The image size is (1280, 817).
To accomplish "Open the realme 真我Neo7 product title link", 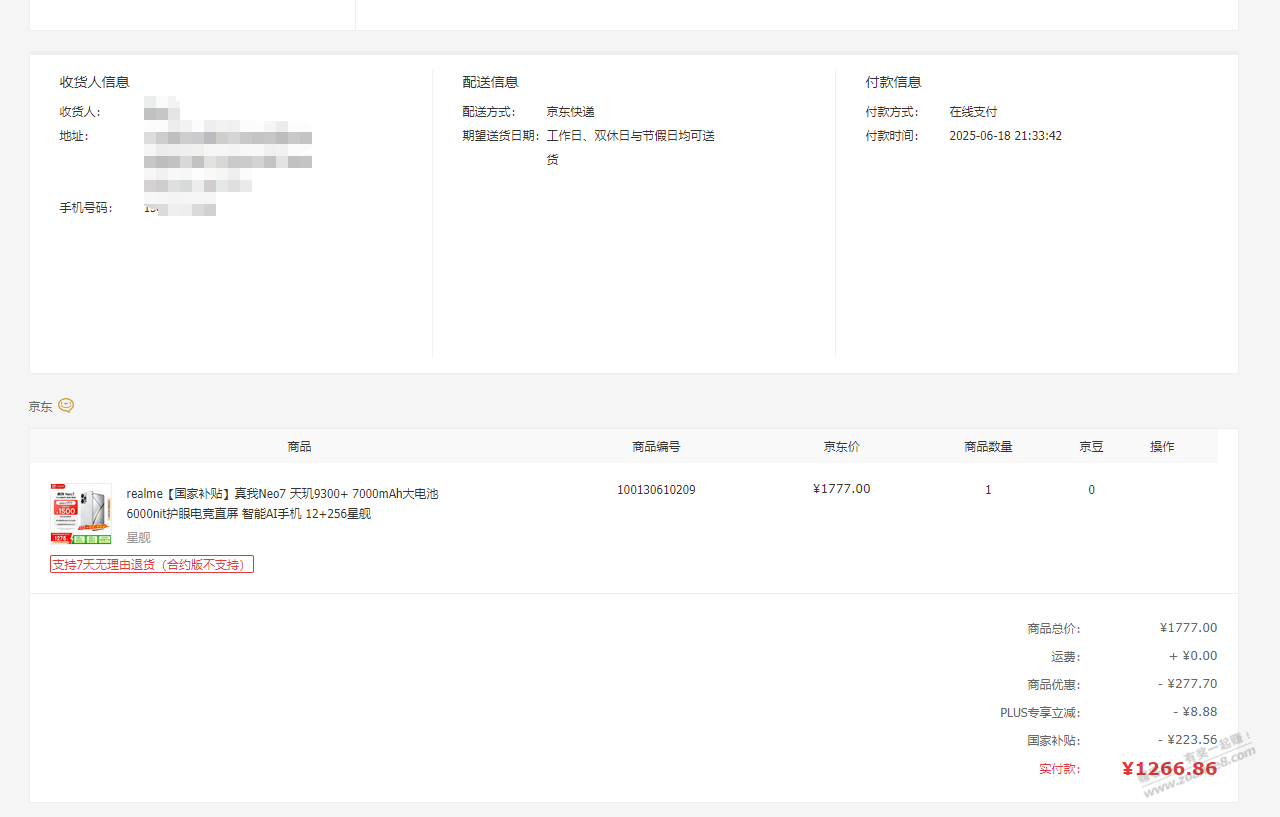I will tap(282, 504).
